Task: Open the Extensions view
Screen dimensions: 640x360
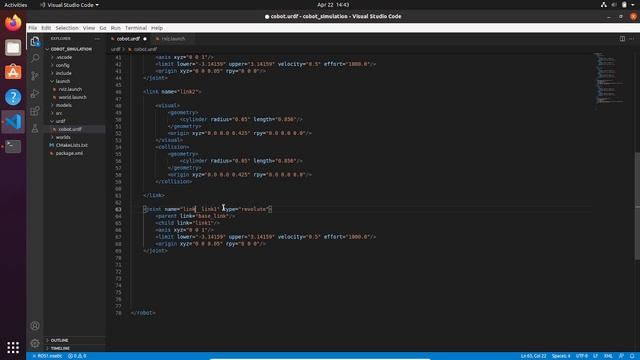Action: point(35,111)
